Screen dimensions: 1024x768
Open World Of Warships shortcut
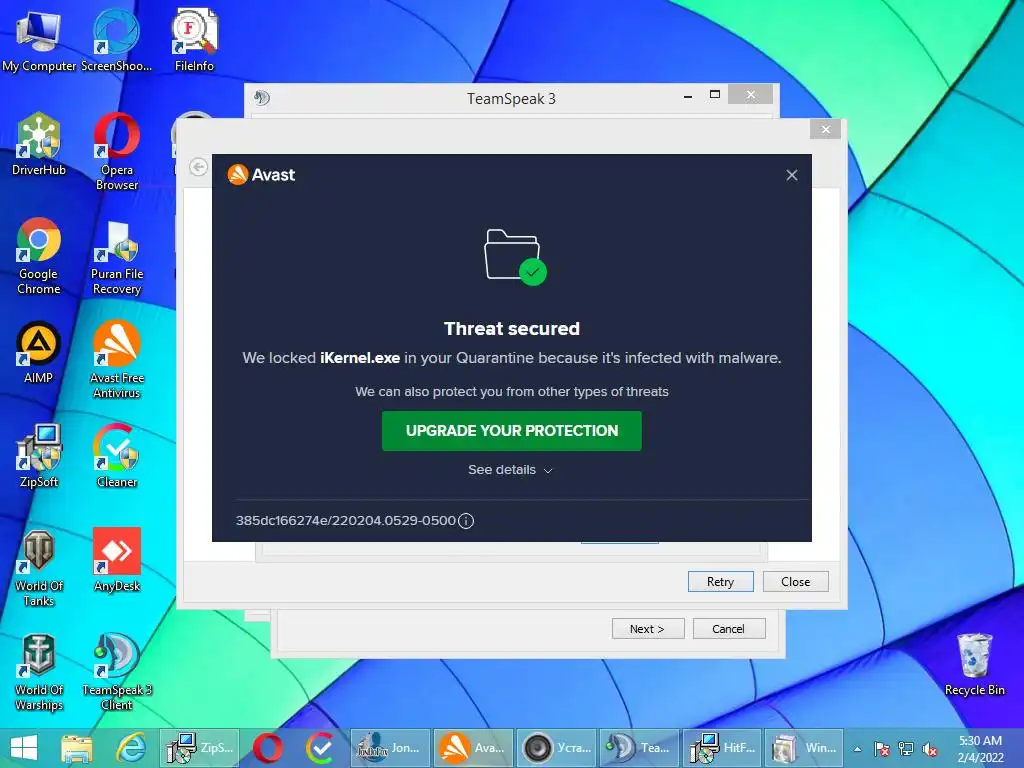click(x=39, y=671)
